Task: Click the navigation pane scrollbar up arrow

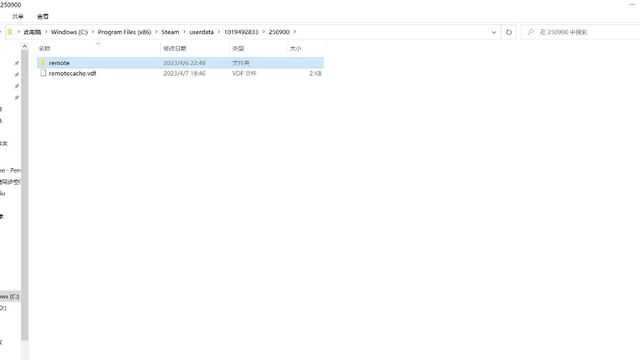Action: click(24, 47)
